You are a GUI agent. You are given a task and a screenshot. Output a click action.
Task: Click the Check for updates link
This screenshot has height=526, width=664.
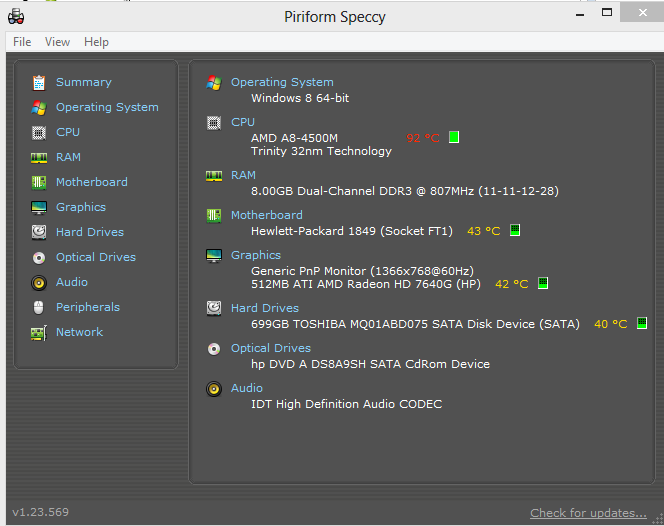[588, 513]
